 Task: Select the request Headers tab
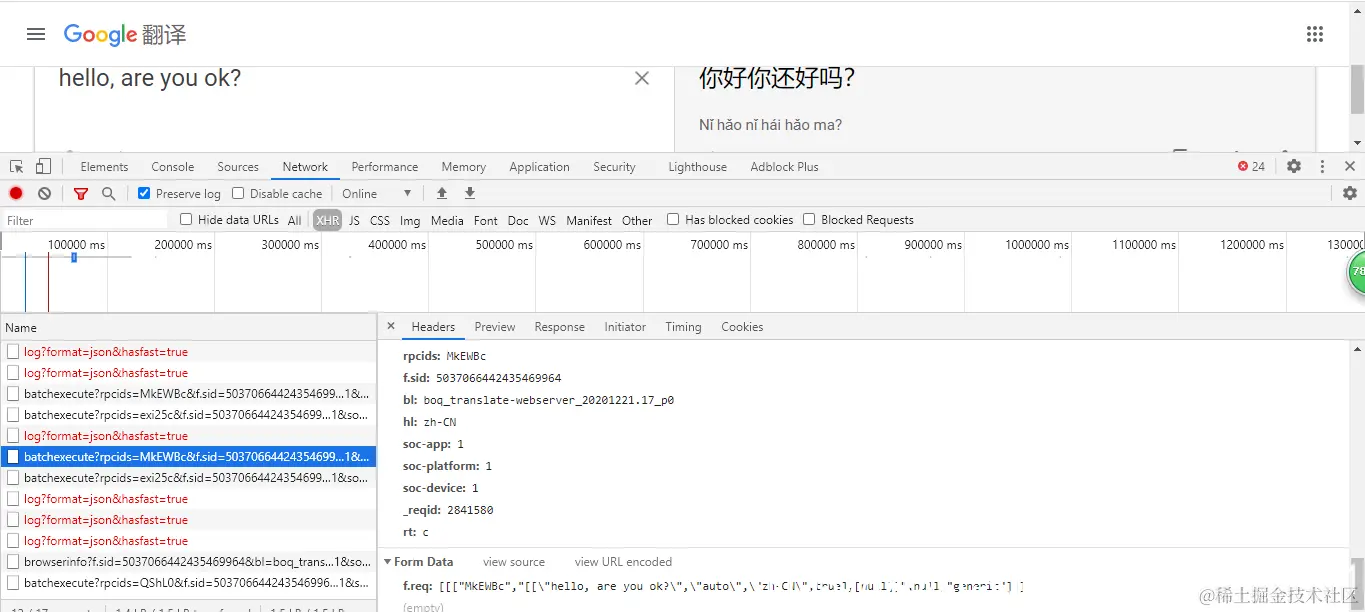point(433,327)
